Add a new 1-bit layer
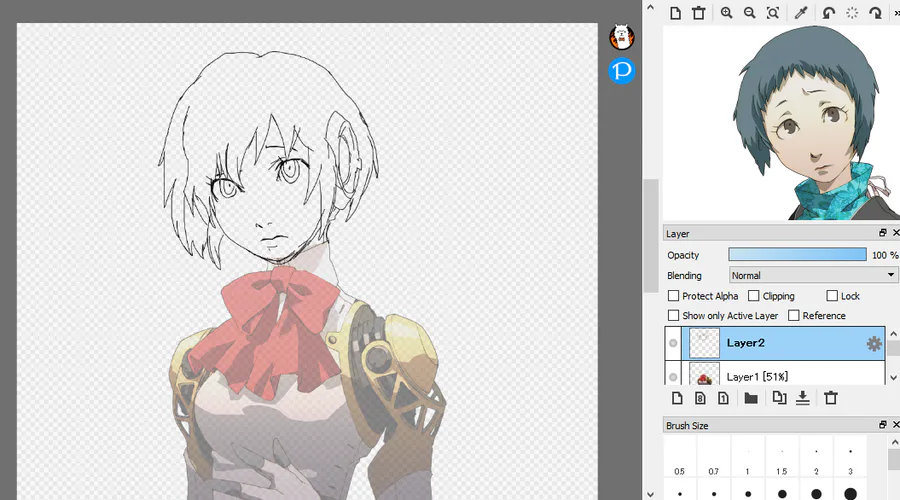Screen dimensions: 900x500 (723, 398)
